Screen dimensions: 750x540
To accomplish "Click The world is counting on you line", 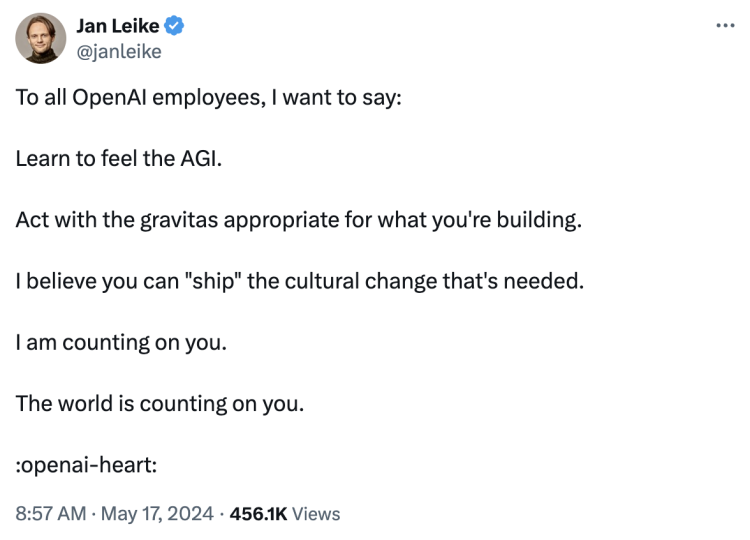I will (160, 404).
